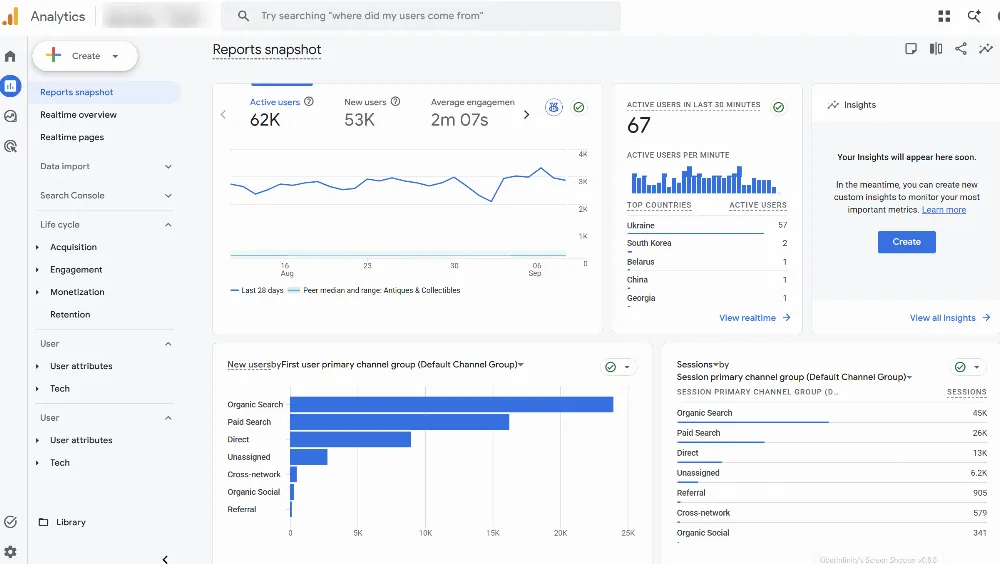
Task: Select the New users metric tab
Action: point(372,112)
